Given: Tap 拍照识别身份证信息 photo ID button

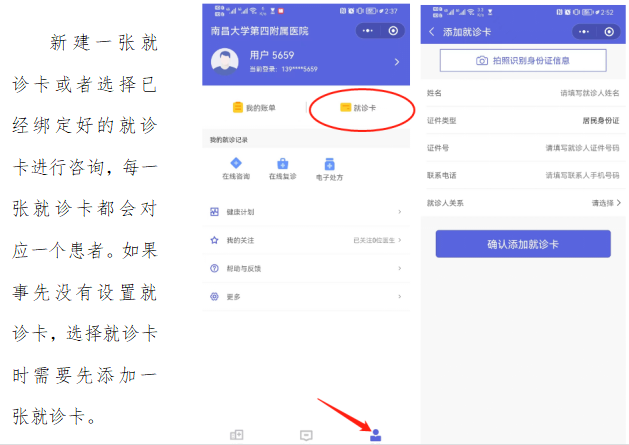Looking at the screenshot, I should tap(523, 61).
